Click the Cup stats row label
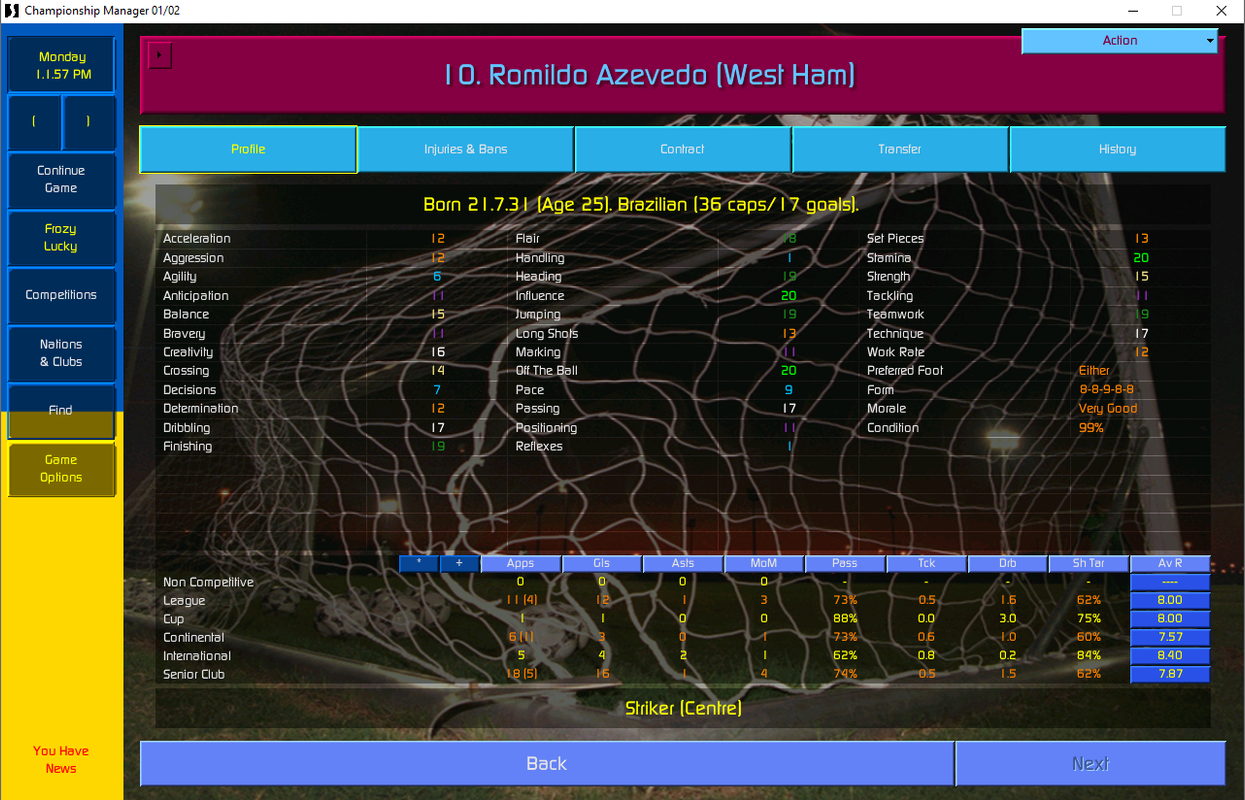This screenshot has height=800, width=1245. 173,619
